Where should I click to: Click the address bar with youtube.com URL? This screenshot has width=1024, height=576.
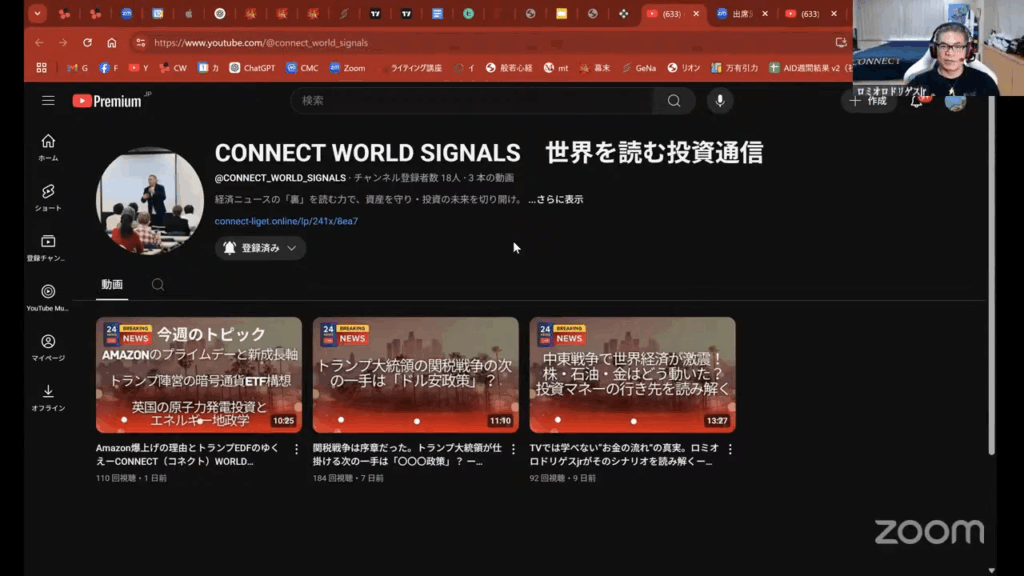tap(483, 42)
